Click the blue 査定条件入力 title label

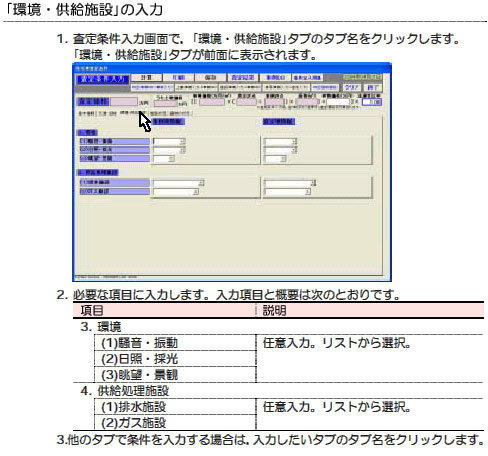click(x=102, y=79)
